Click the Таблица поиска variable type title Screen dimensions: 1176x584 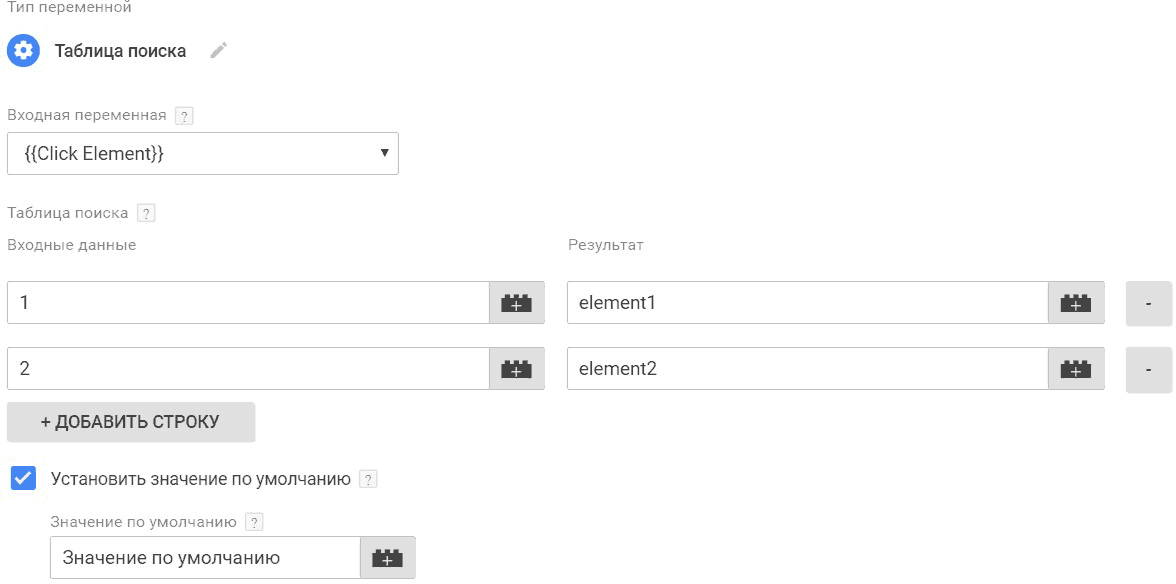120,51
